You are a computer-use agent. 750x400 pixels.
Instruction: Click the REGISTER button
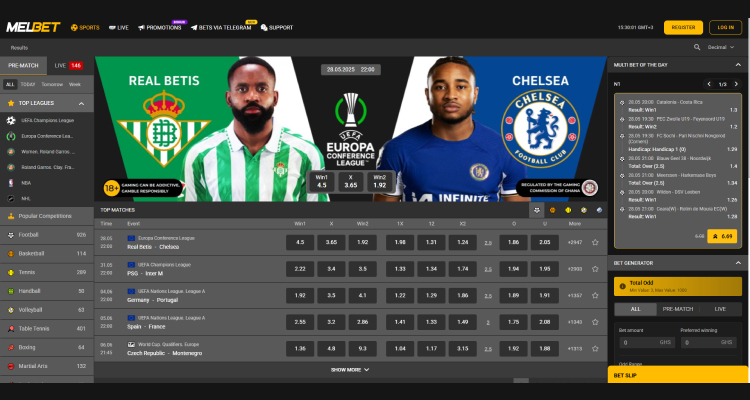[683, 28]
